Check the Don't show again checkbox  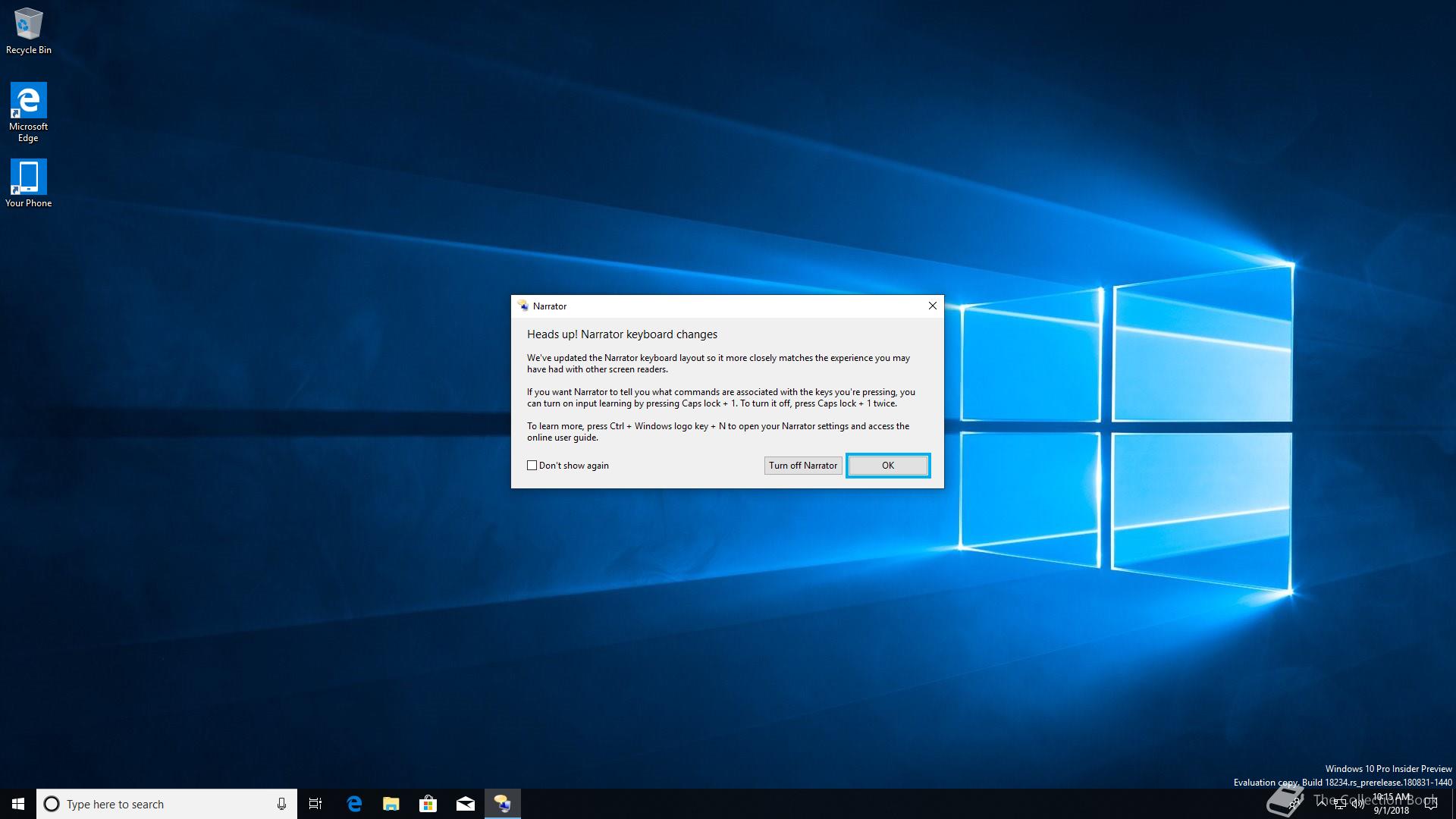click(532, 466)
